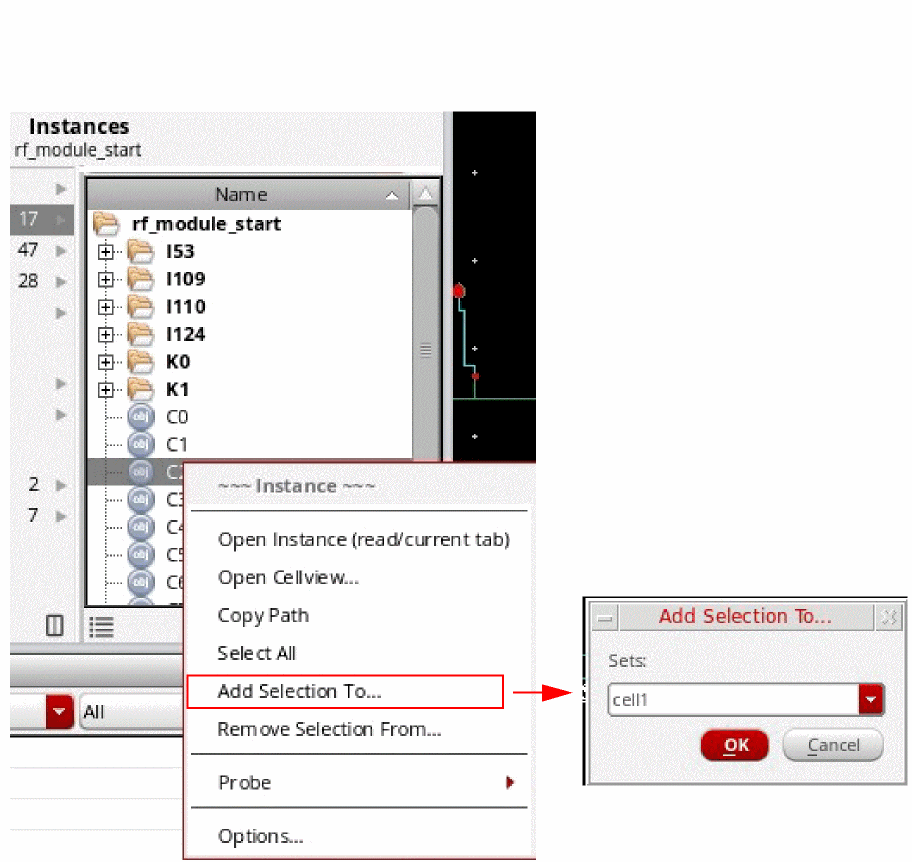Screen dimensions: 912x862
Task: Expand the I124 instance node
Action: pos(105,335)
